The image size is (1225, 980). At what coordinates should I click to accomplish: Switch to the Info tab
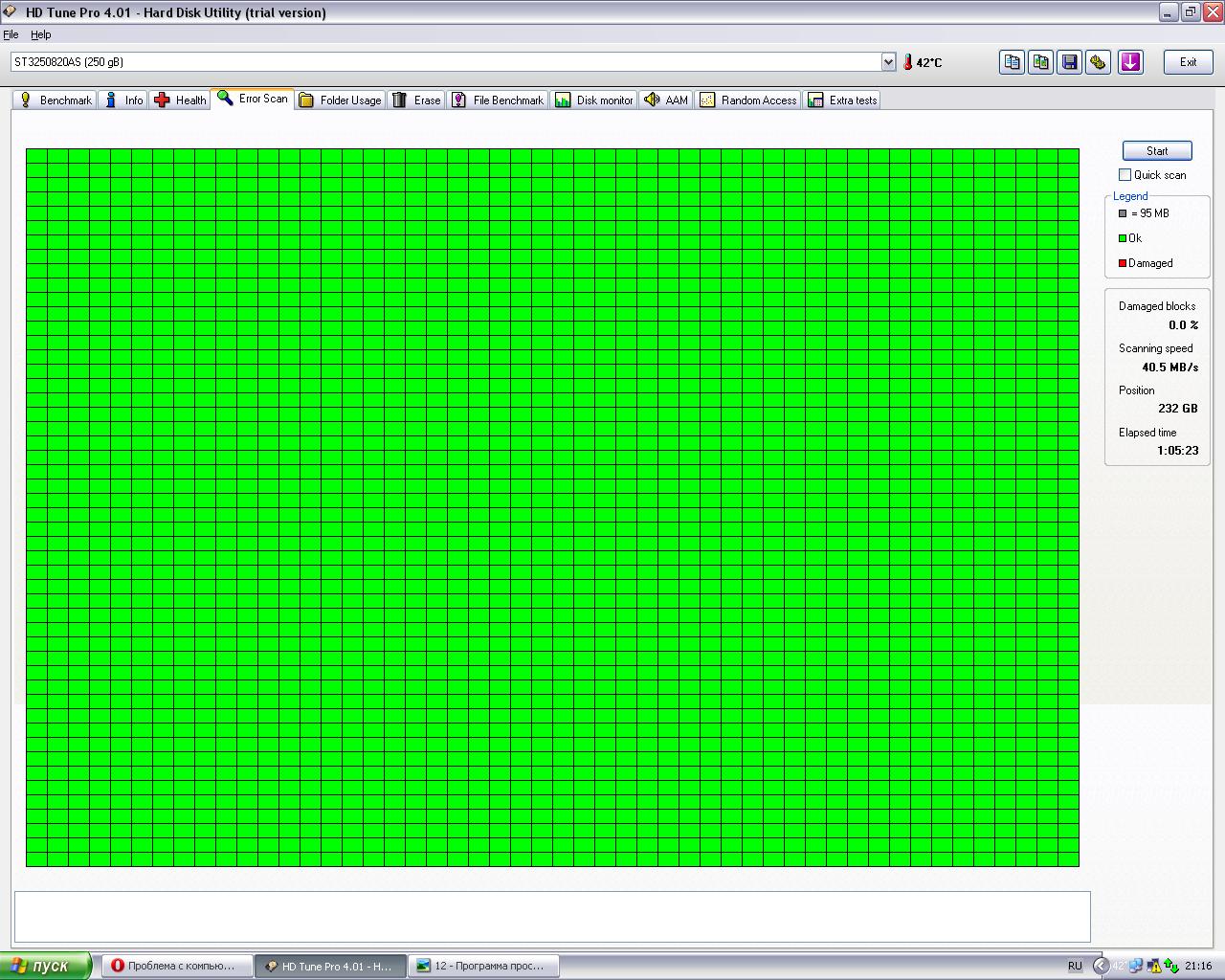tap(123, 100)
